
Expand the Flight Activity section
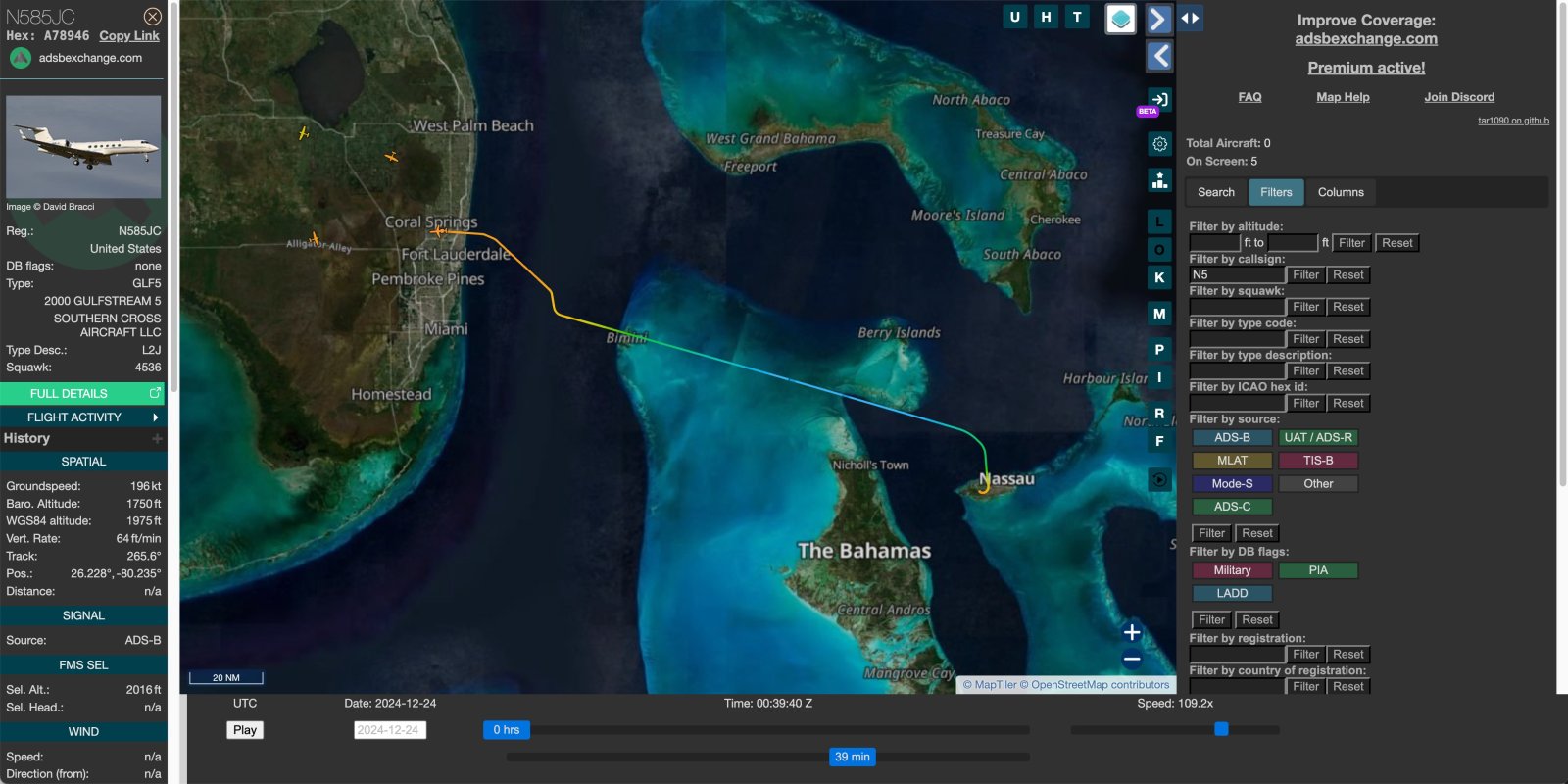83,417
